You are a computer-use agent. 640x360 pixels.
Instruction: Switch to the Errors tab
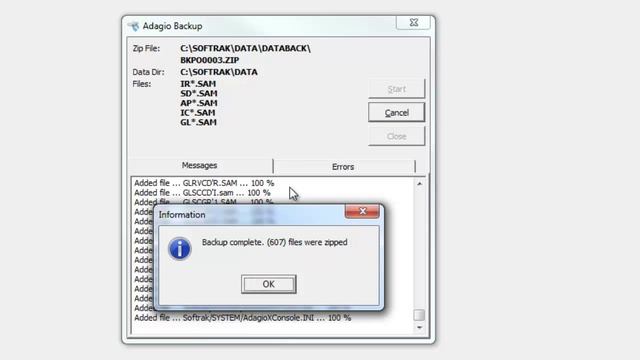(343, 167)
